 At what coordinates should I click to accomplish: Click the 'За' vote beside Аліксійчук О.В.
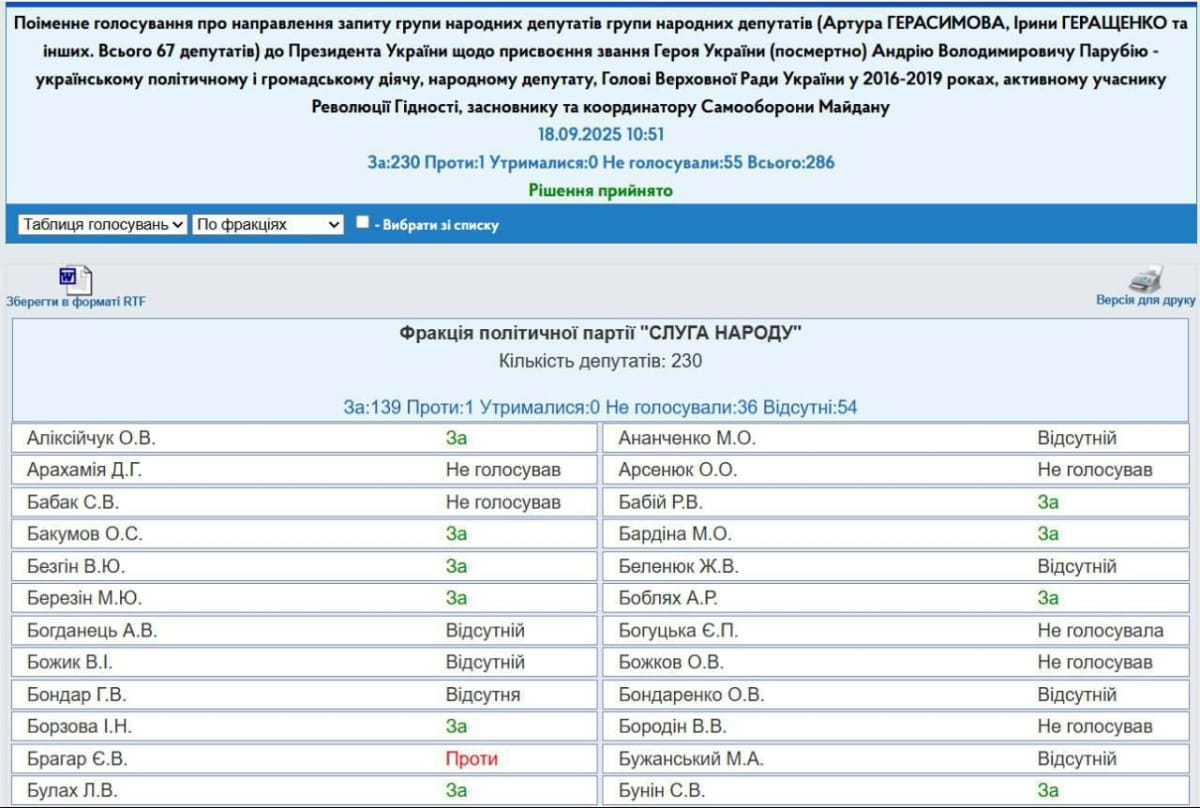[x=456, y=438]
